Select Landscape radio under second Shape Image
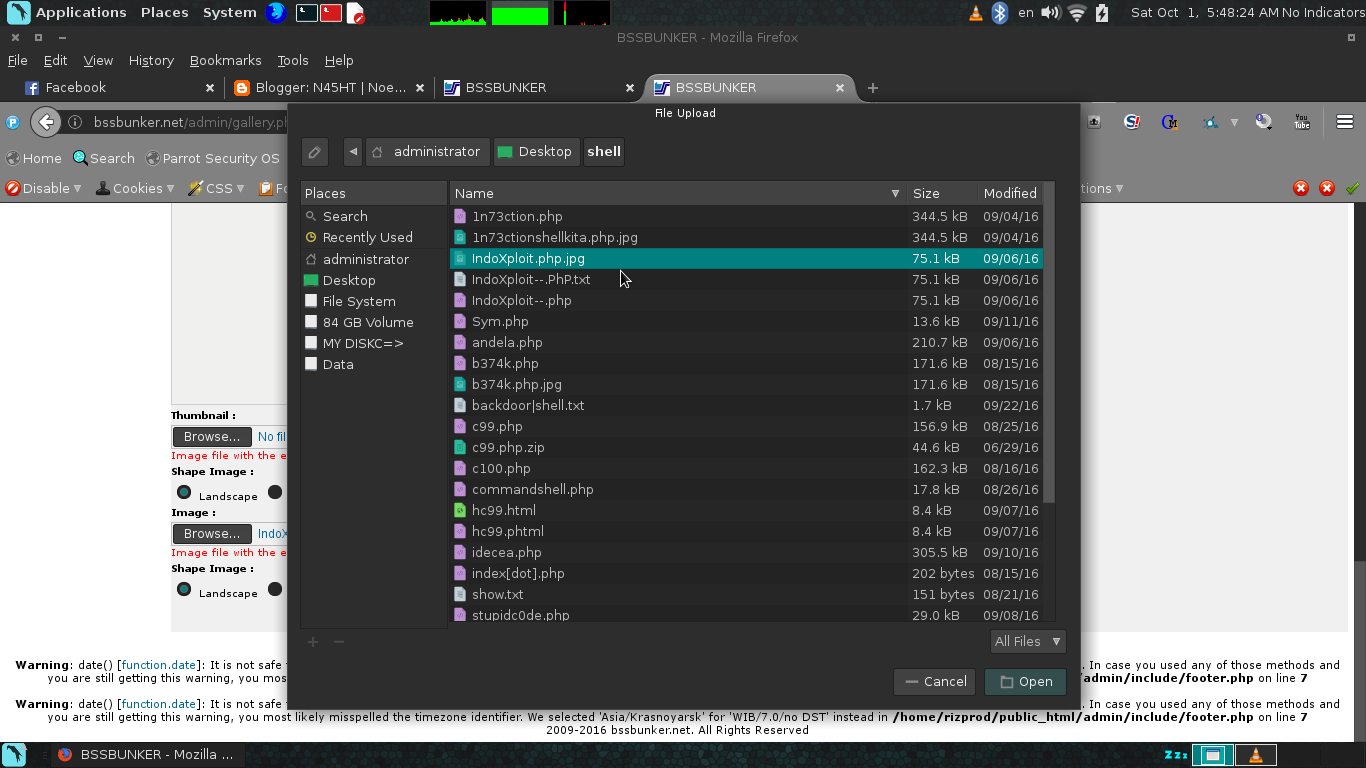1366x768 pixels. (183, 589)
